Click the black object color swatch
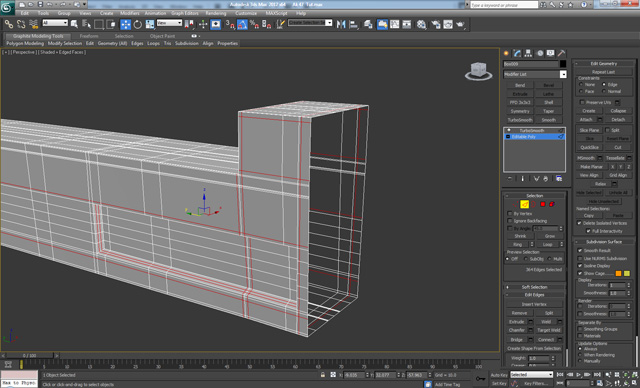The image size is (640, 388). pos(563,64)
